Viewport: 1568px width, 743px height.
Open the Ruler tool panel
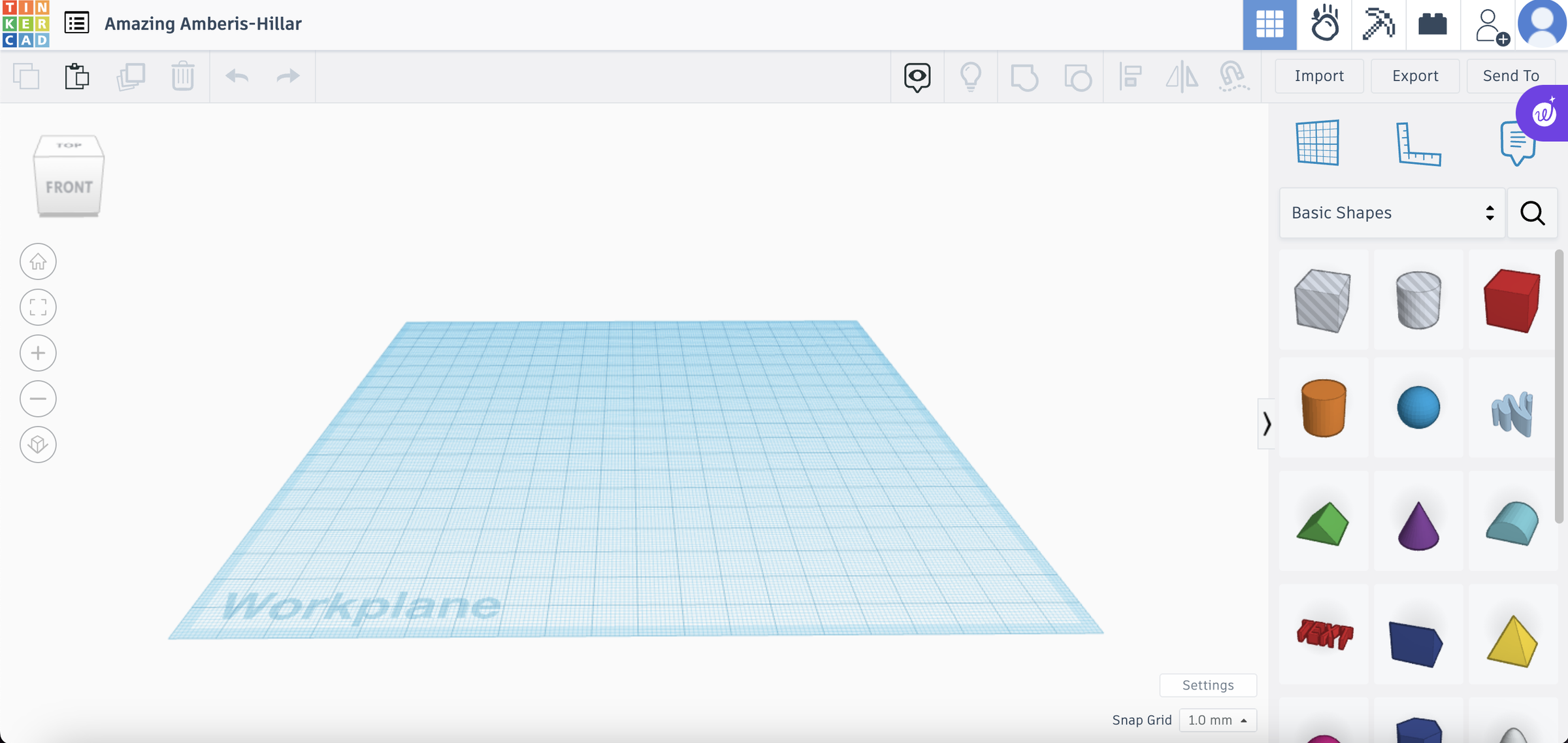coord(1419,144)
